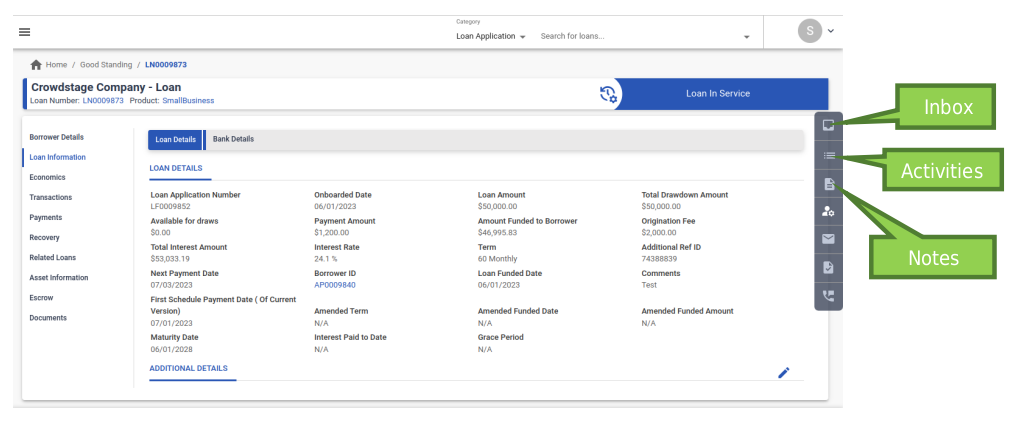Click the phone call sidebar icon
Screen dimensions: 1011x426
coord(828,295)
